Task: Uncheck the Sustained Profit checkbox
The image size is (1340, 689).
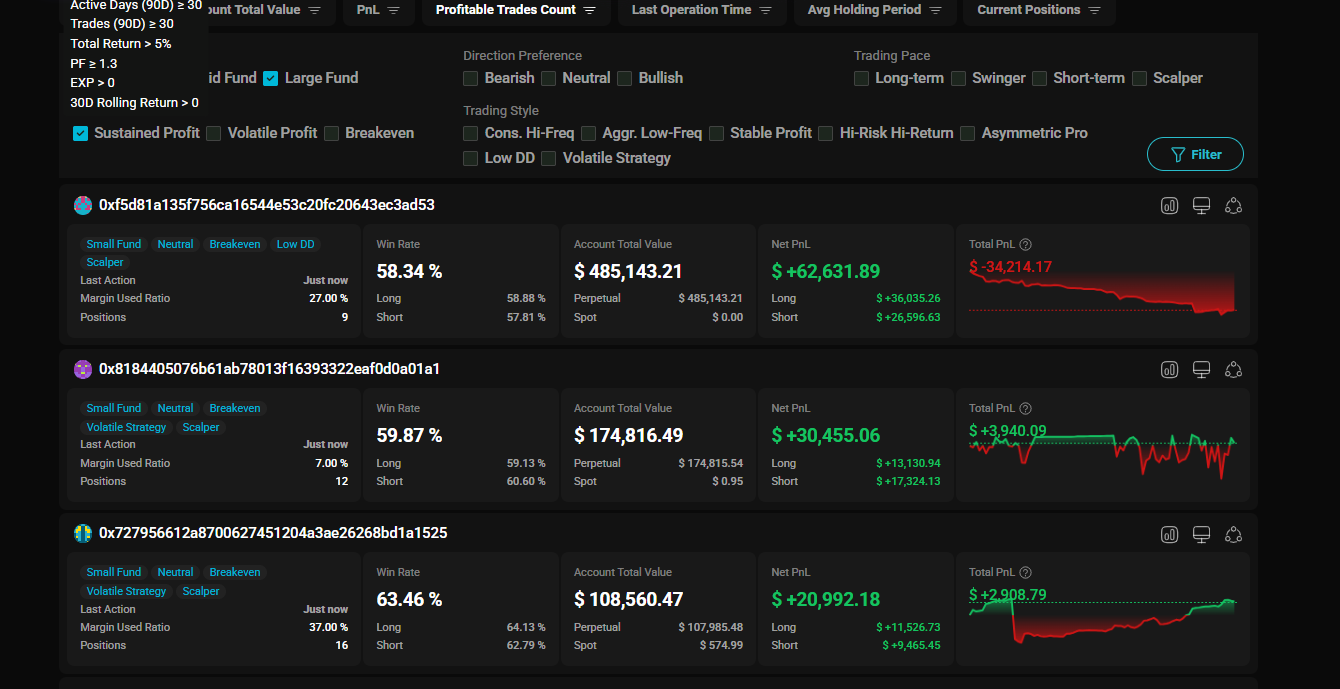Action: (x=81, y=133)
